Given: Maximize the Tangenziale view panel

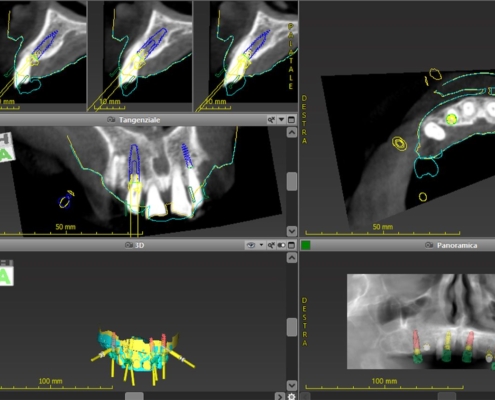Looking at the screenshot, I should [x=291, y=120].
